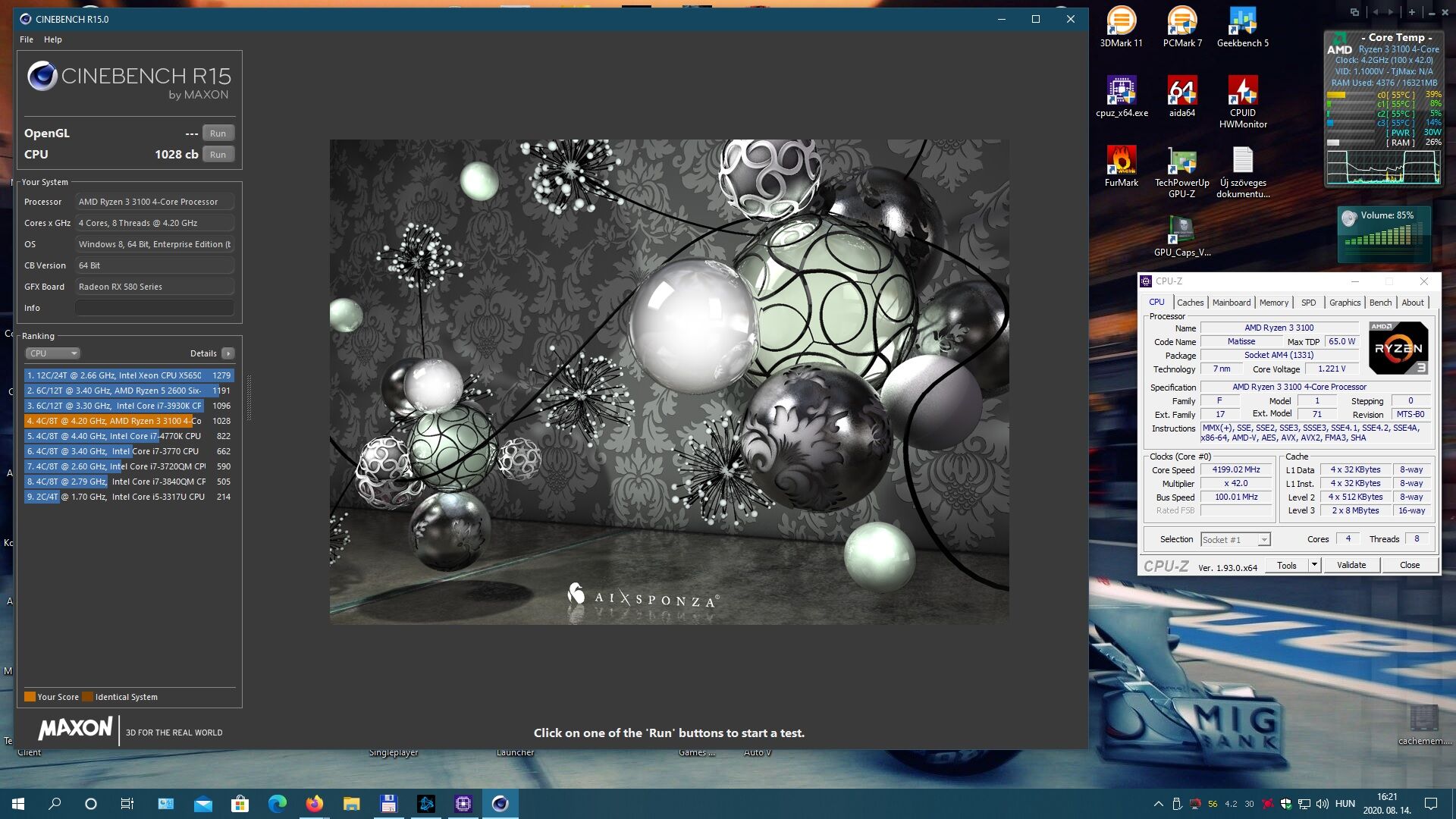Click the gadget add plus button
Screen dimensions: 1456x819
pyautogui.click(x=1412, y=12)
